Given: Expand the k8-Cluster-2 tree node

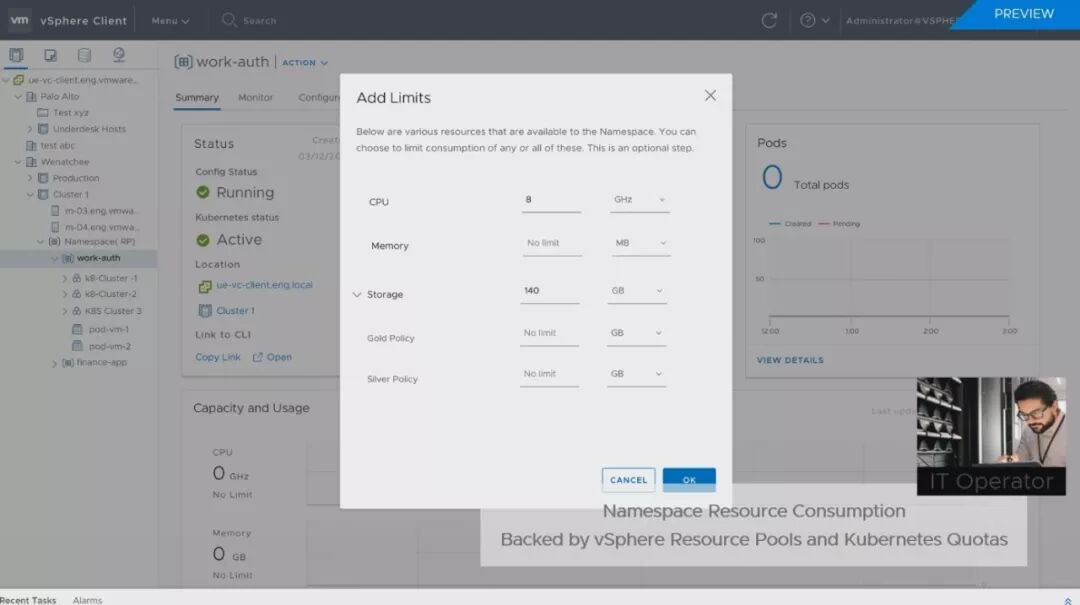Looking at the screenshot, I should tap(65, 294).
